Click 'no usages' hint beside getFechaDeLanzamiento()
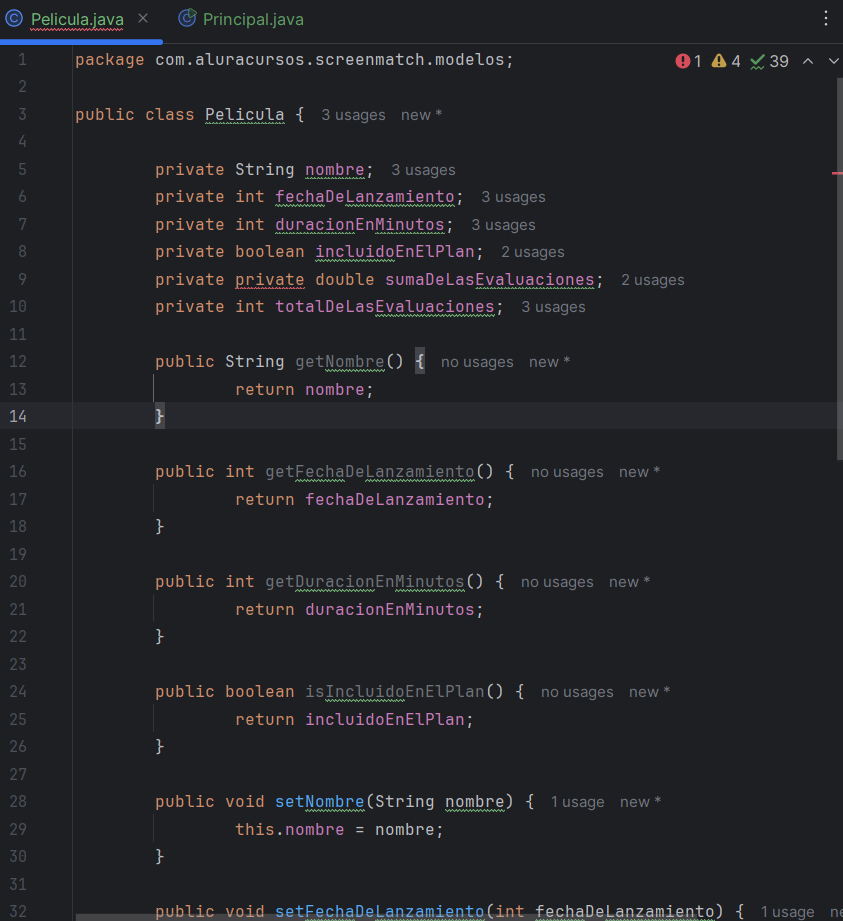Image resolution: width=843 pixels, height=921 pixels. [x=567, y=472]
